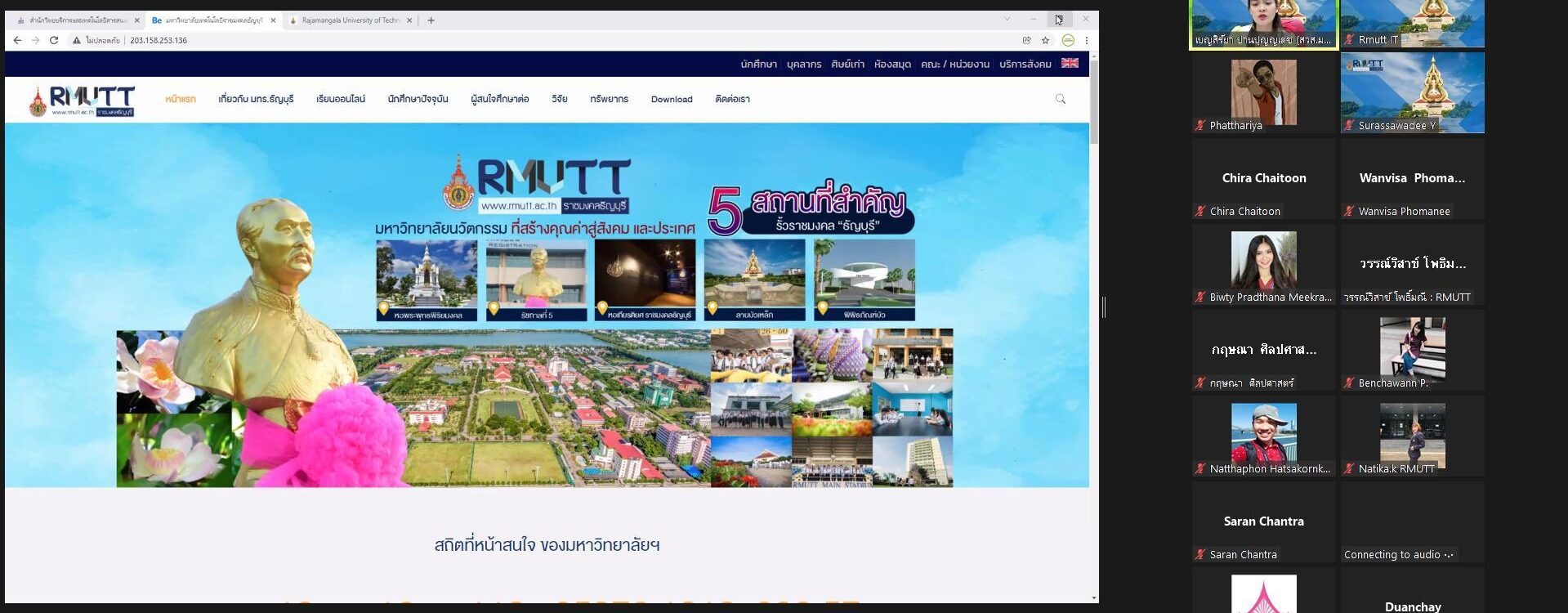The height and width of the screenshot is (613, 1568).
Task: Click the muted mic icon beside Natika.k RMUTT
Action: 1349,468
